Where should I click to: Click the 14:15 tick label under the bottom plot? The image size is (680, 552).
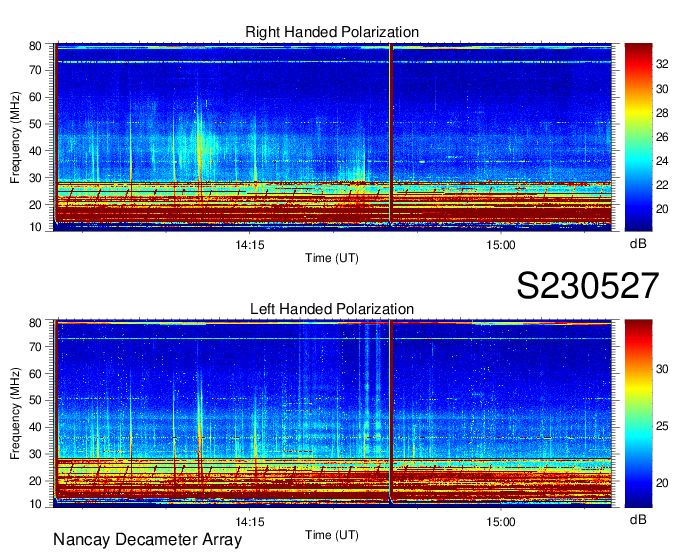(x=250, y=522)
